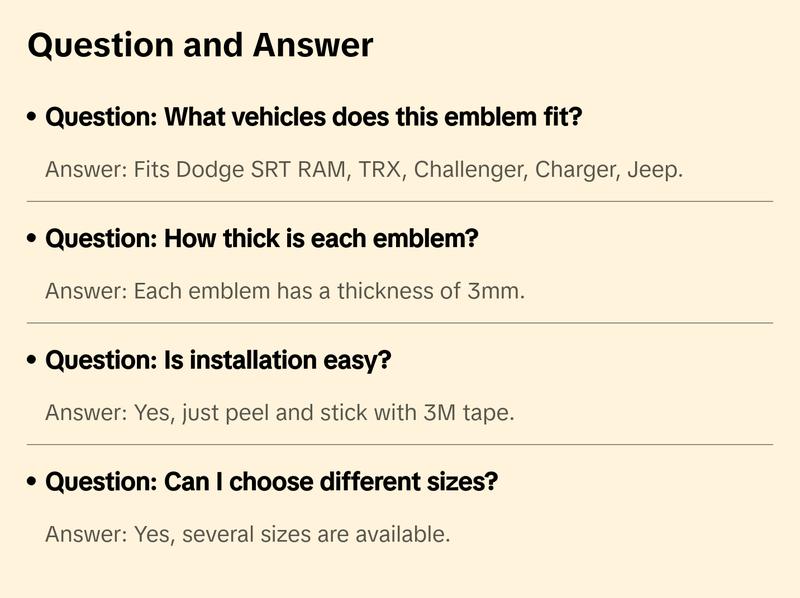Click the bullet before the installation question
This screenshot has height=598, width=800.
click(33, 360)
